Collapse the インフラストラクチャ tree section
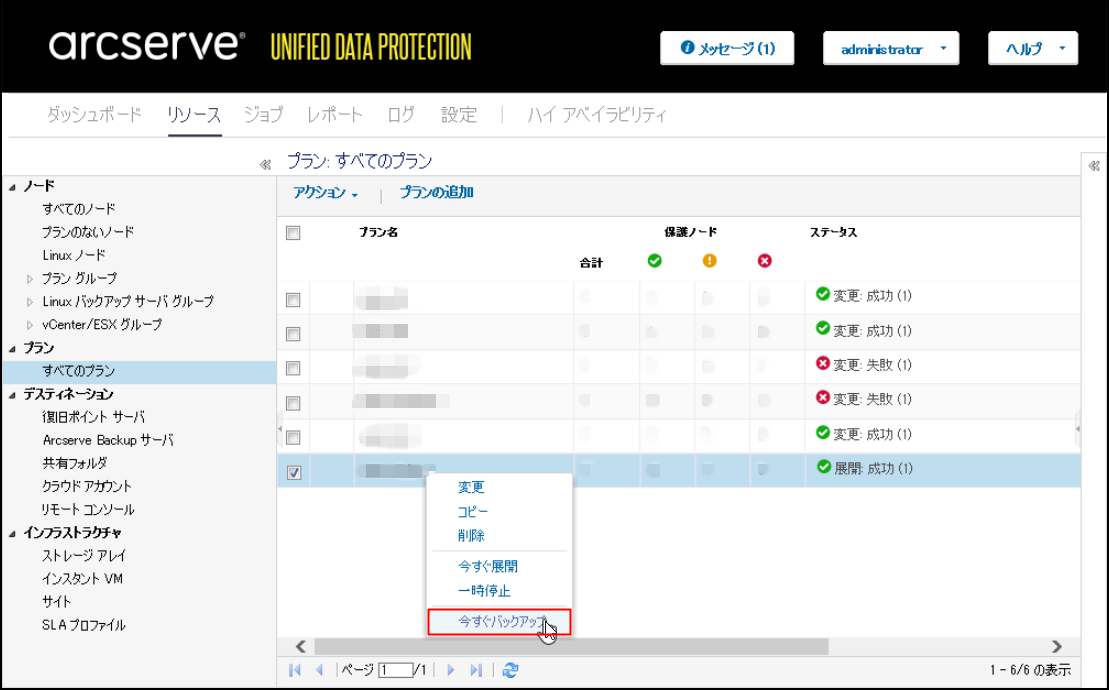Viewport: 1109px width, 690px height. 12,534
